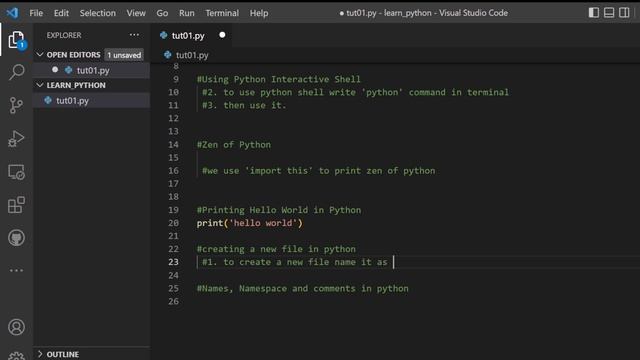
Task: Open the Explorer view in activity bar
Action: tap(16, 40)
